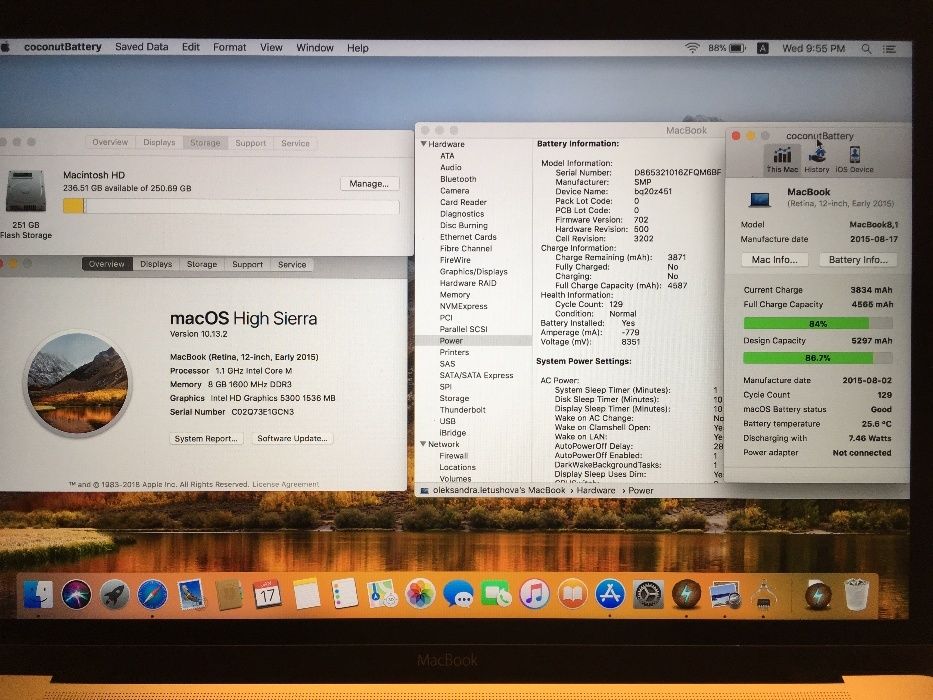Select Storage in System Information sidebar

point(454,398)
